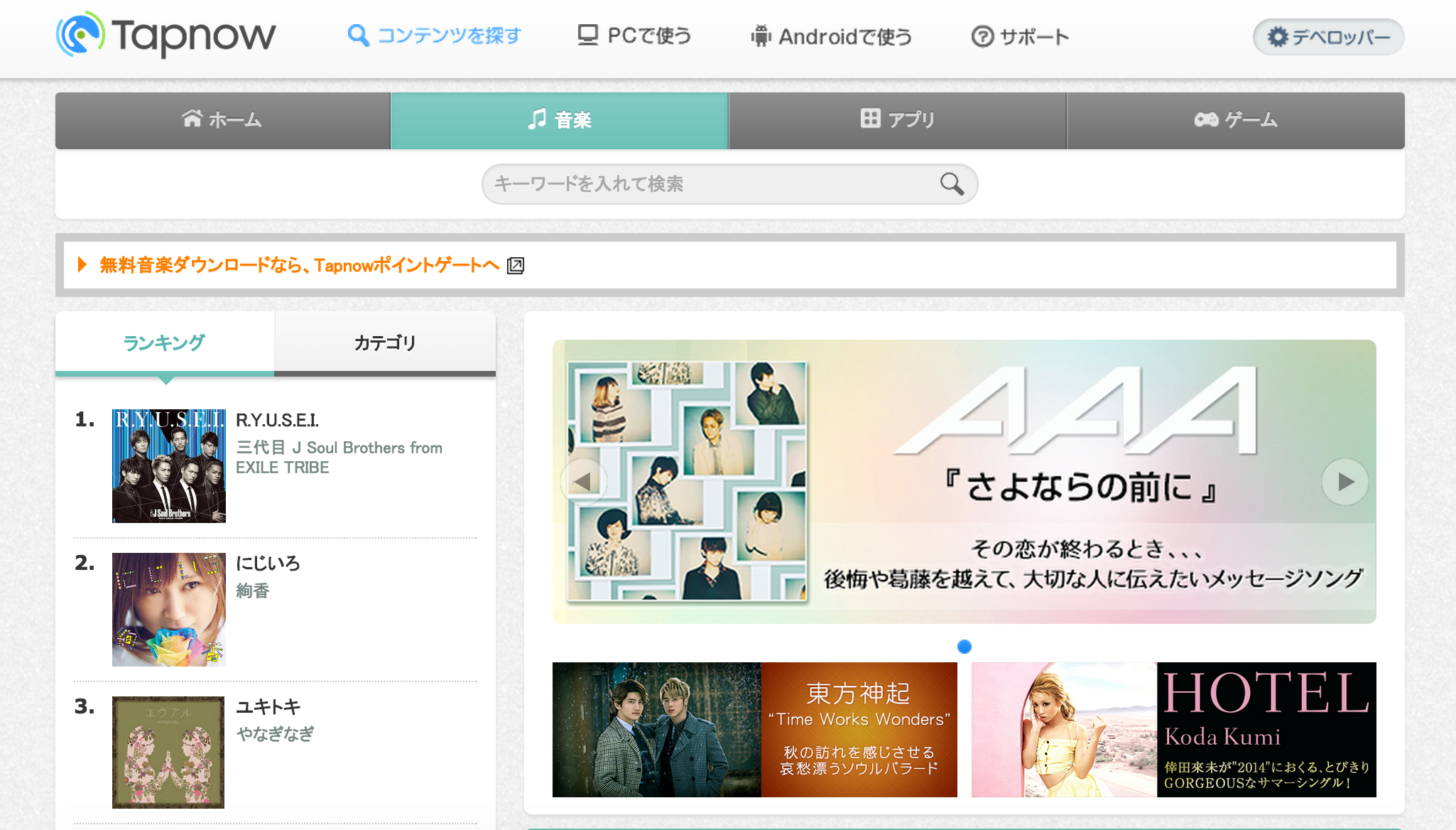1456x830 pixels.
Task: Follow the 無料音楽ダウンロード point gate link
Action: [x=299, y=266]
